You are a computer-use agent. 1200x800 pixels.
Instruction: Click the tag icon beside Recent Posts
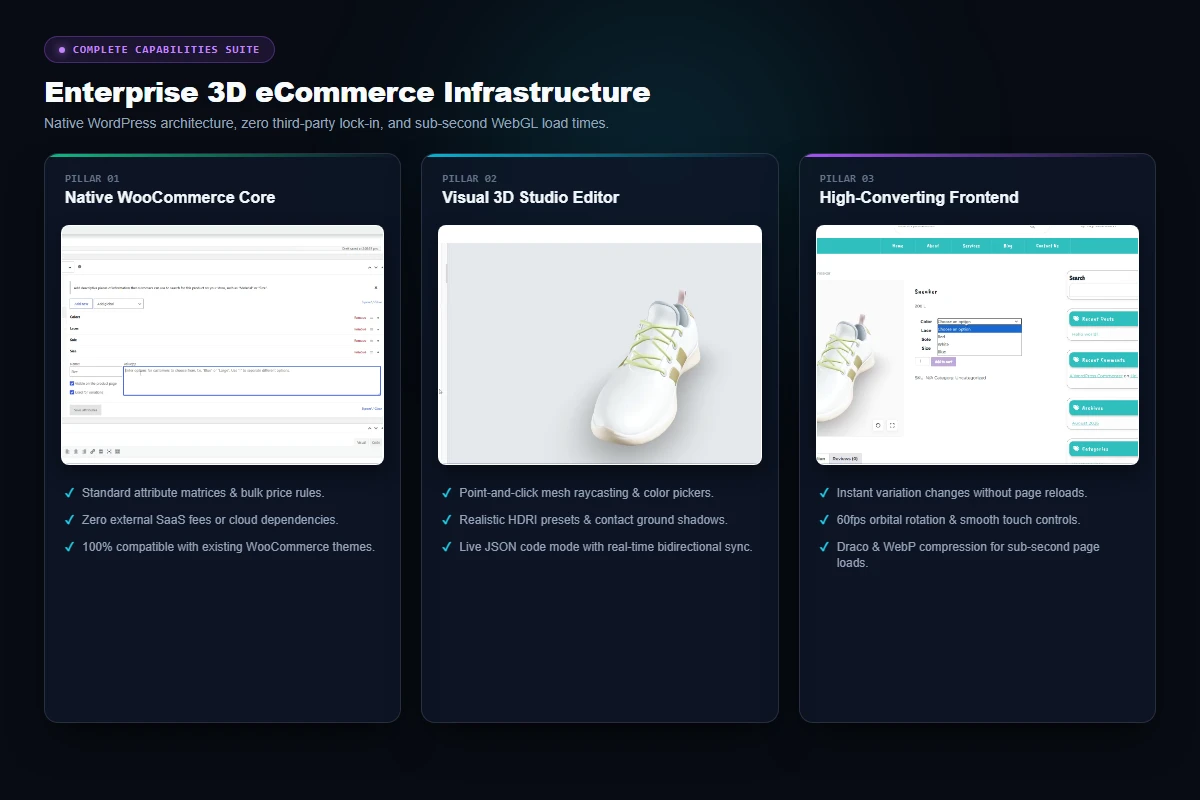[x=1076, y=319]
